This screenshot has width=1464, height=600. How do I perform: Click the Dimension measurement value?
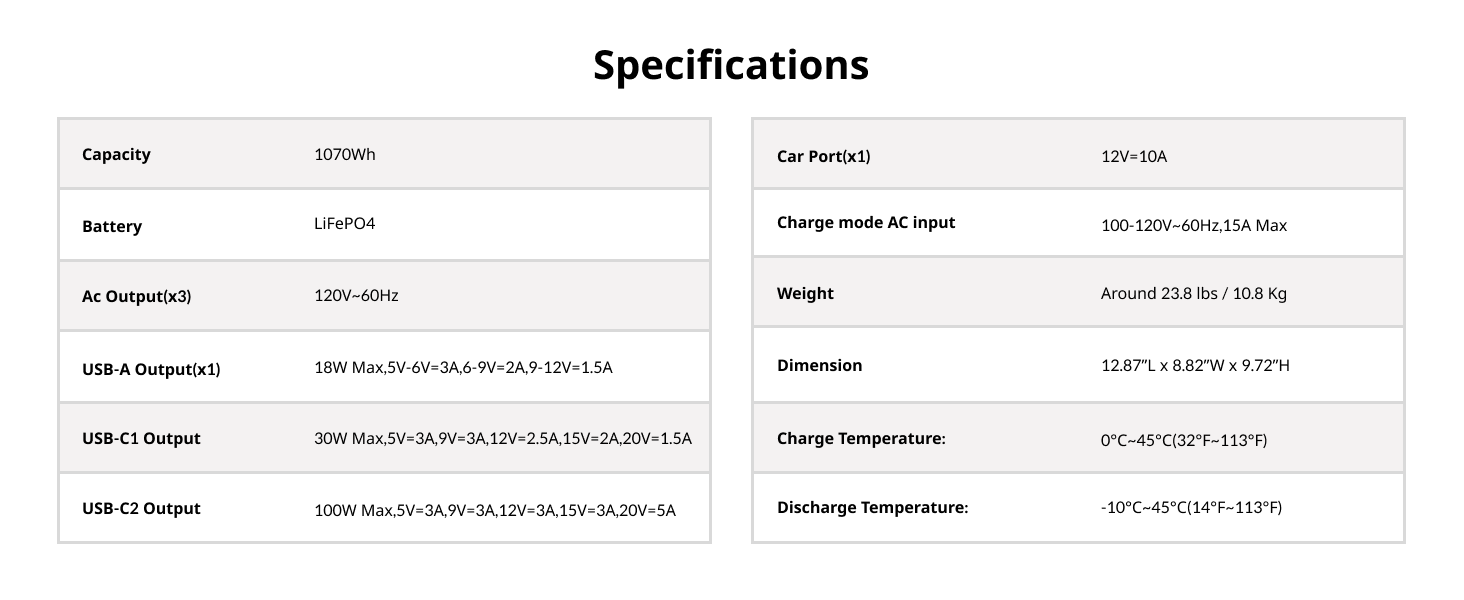click(1195, 366)
